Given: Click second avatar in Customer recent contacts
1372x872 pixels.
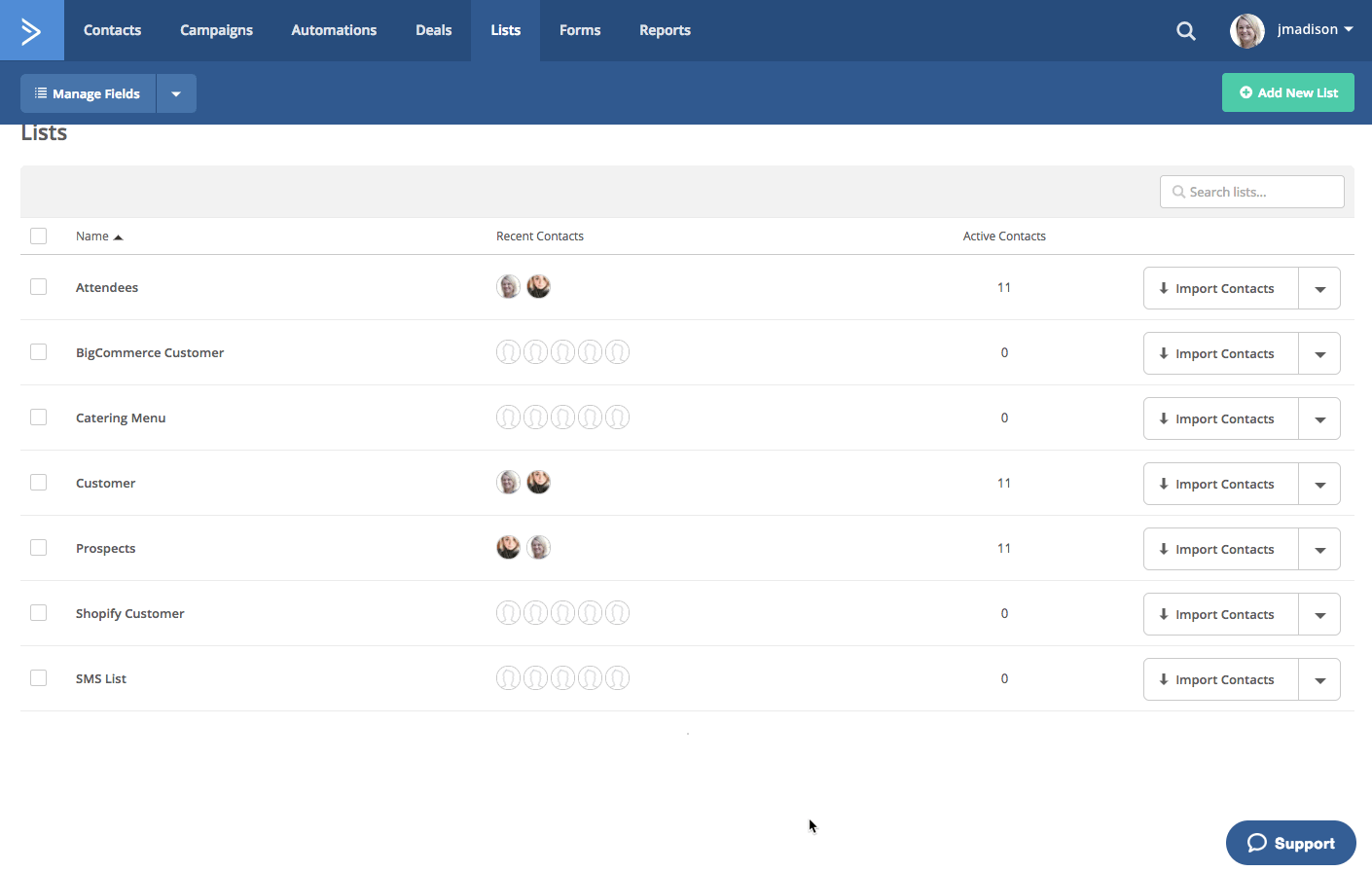Looking at the screenshot, I should [538, 483].
